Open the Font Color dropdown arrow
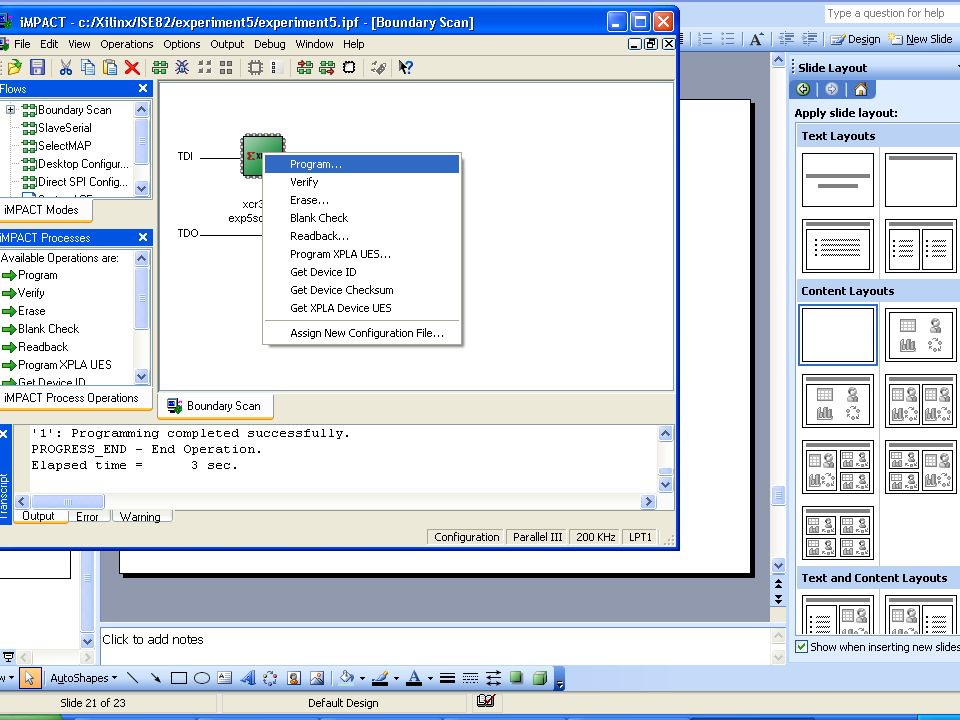Image resolution: width=960 pixels, height=720 pixels. [x=430, y=678]
